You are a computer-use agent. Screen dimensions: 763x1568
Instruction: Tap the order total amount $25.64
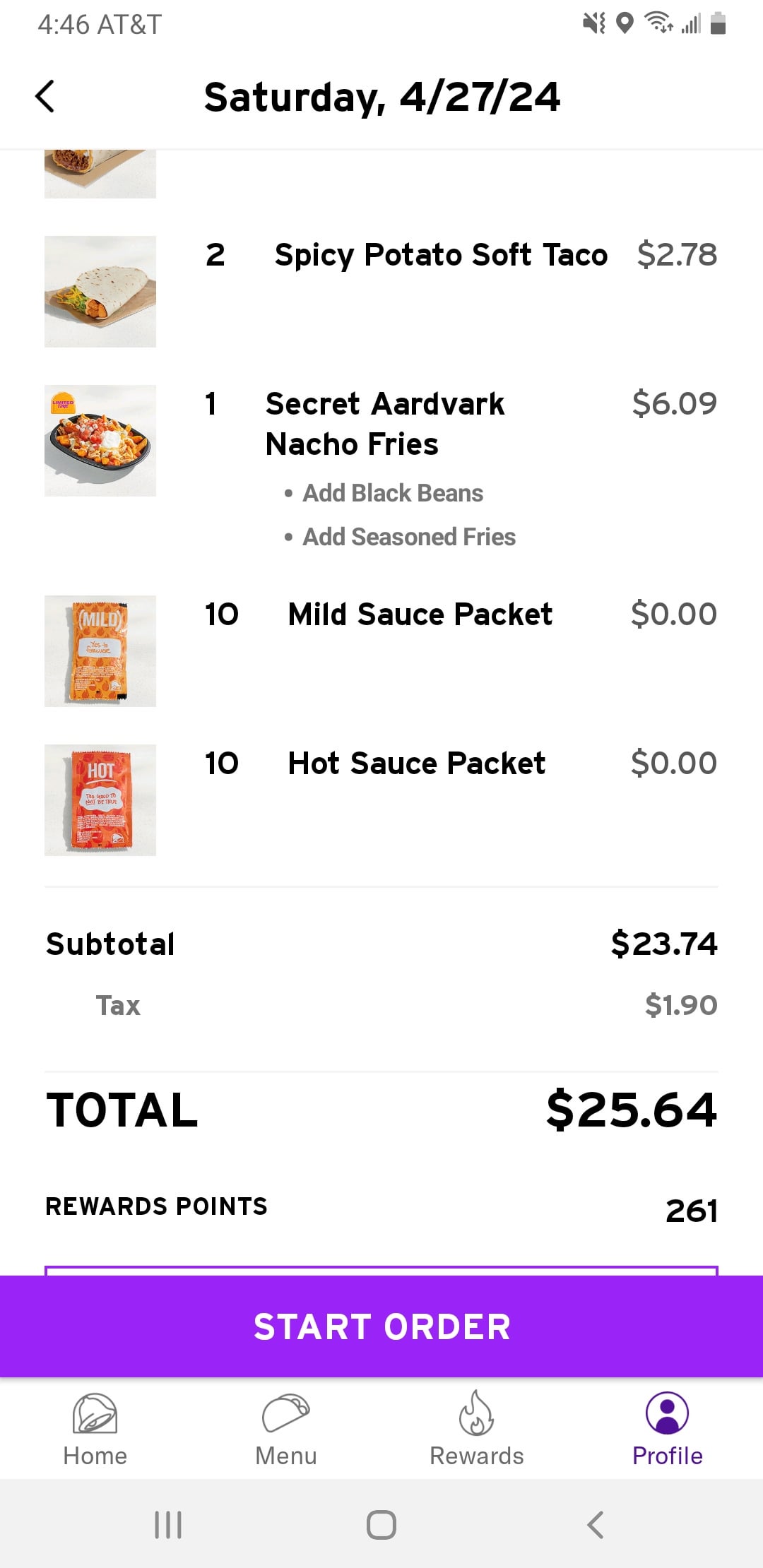631,1110
